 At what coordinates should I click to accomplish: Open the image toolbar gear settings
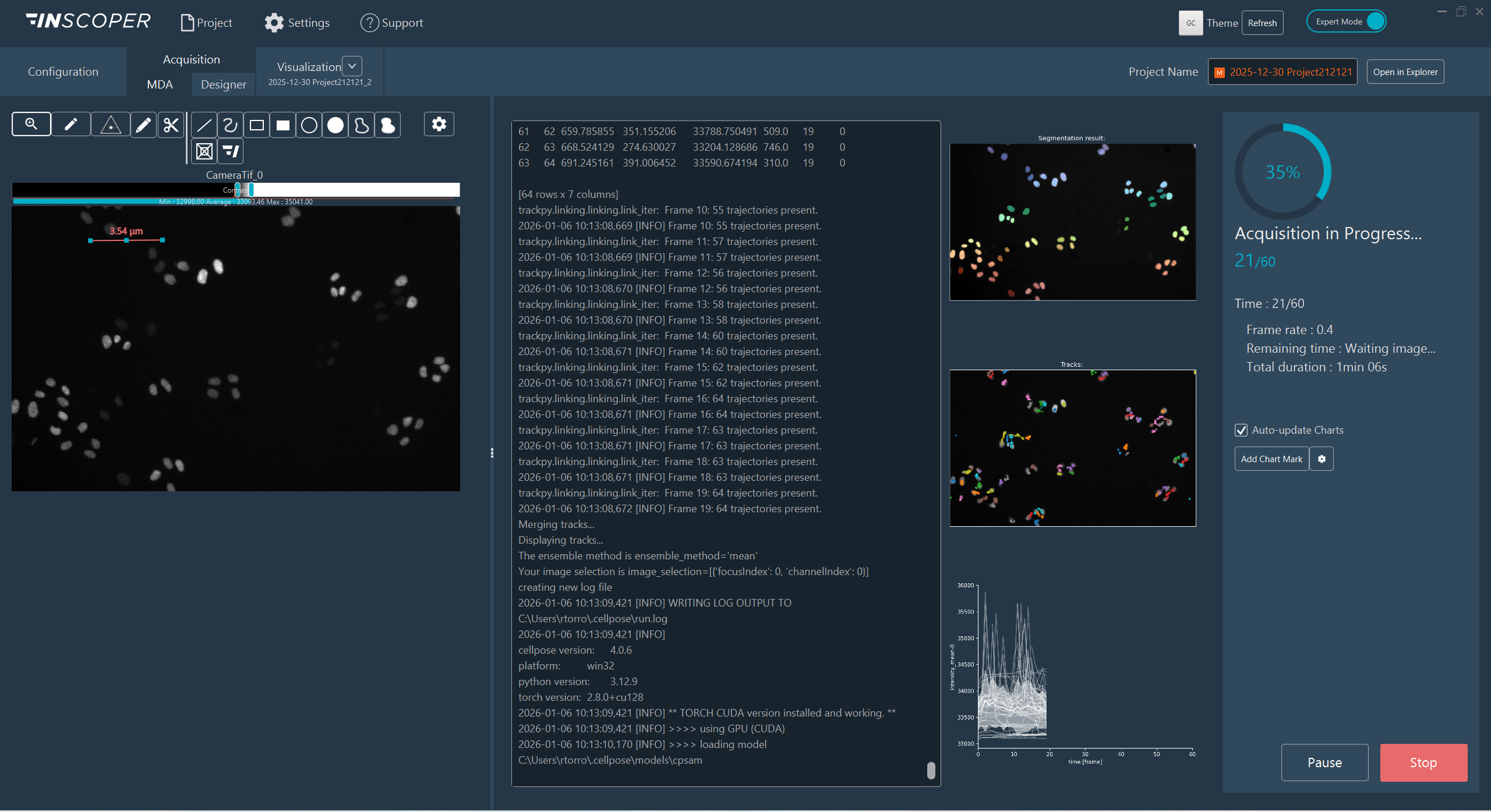pos(439,124)
